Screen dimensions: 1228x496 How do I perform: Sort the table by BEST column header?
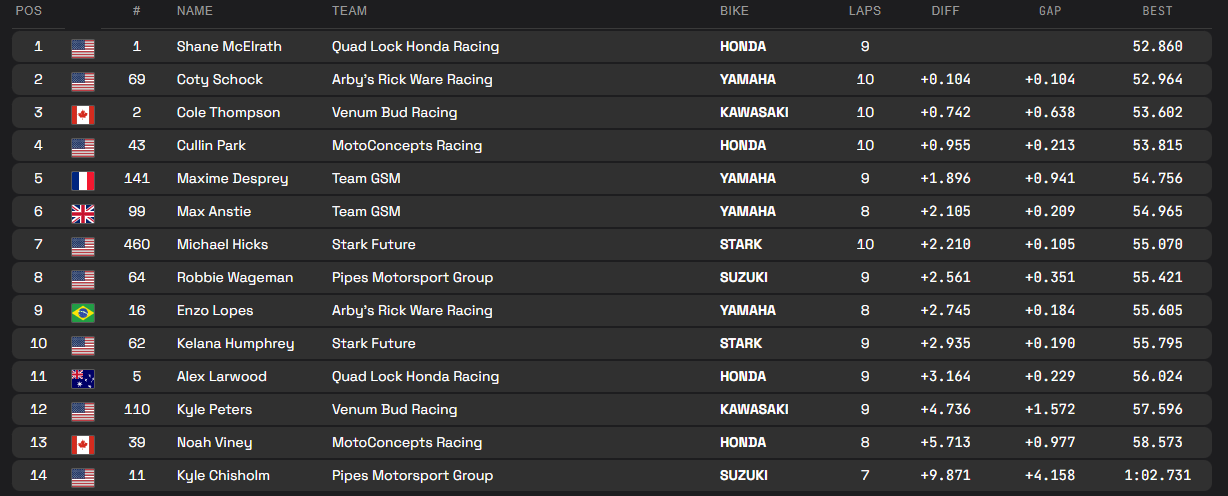coord(1157,11)
